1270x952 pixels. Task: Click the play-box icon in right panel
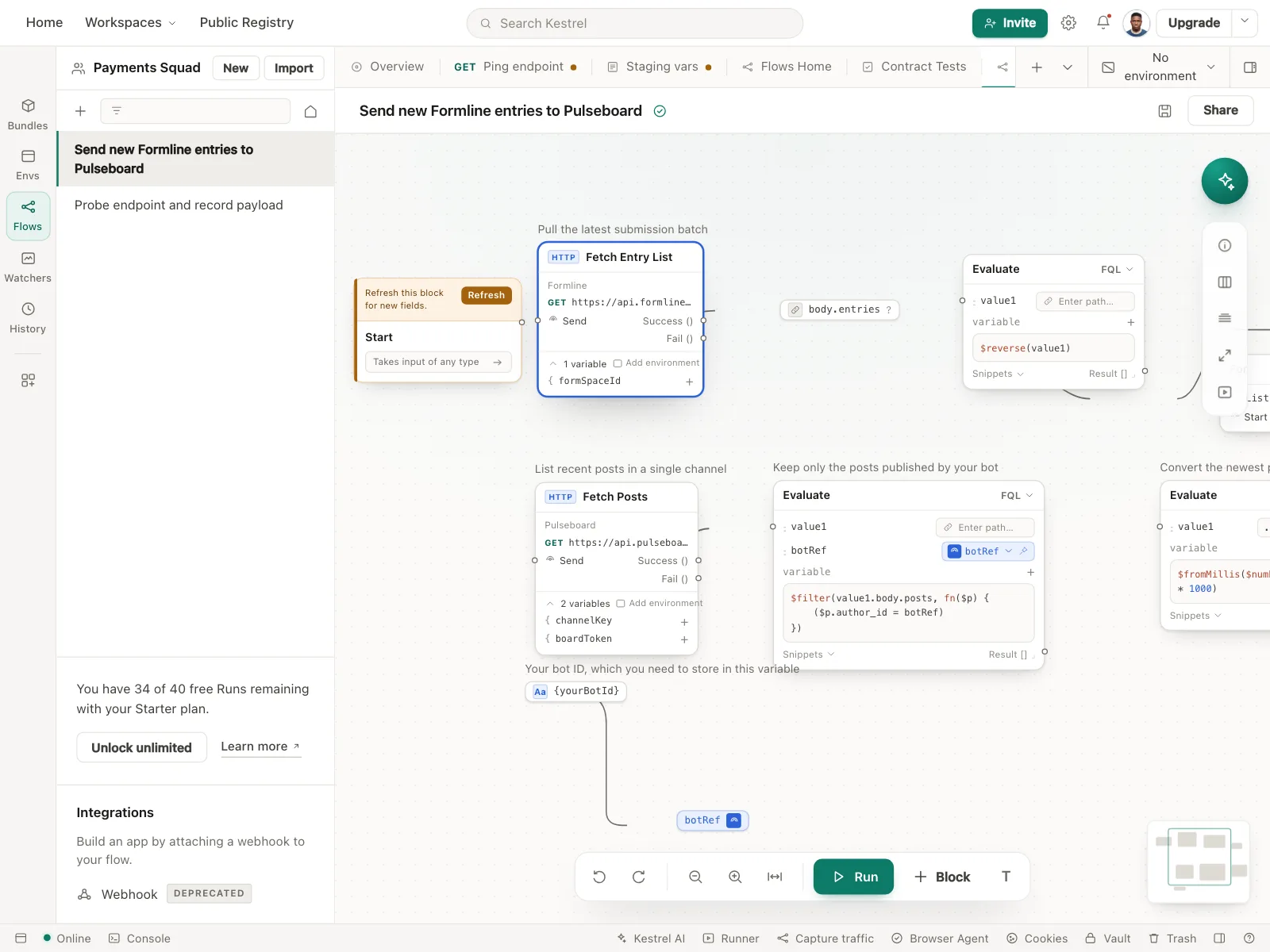click(x=1225, y=392)
